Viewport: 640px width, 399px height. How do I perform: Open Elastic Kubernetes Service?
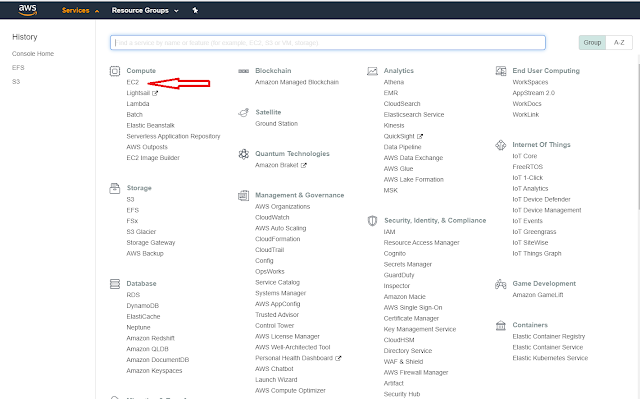click(x=550, y=358)
